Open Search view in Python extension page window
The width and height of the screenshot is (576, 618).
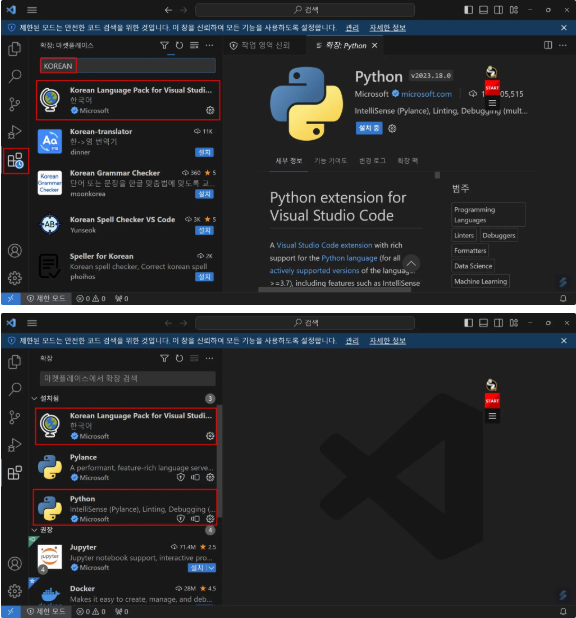(15, 76)
